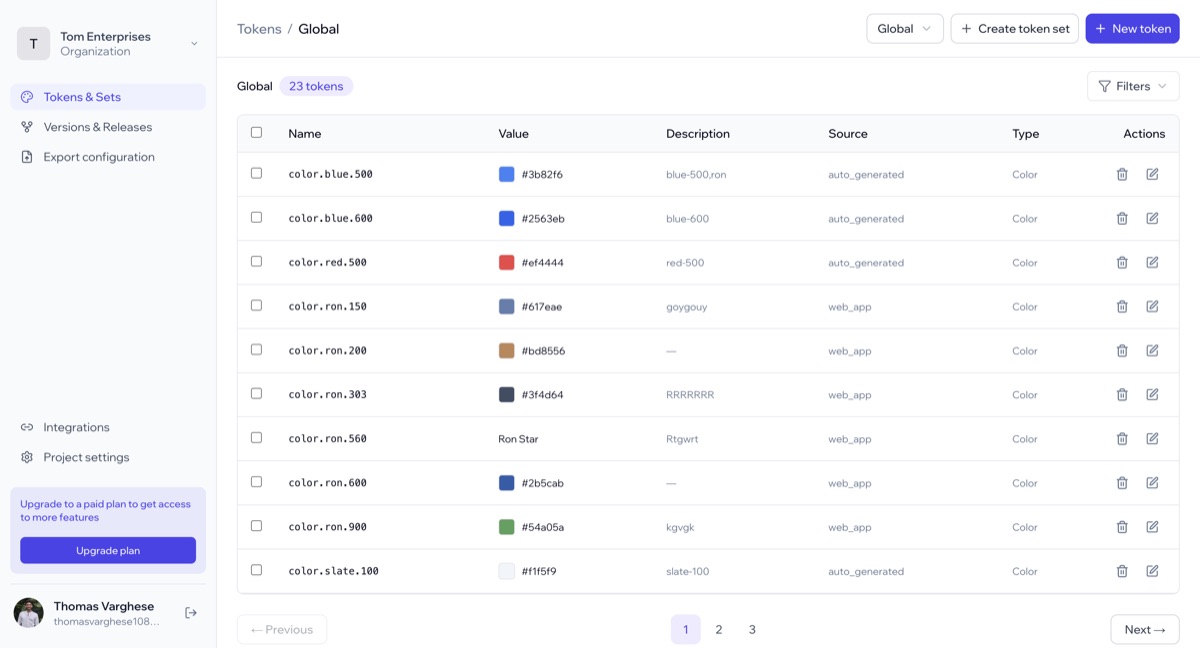Screen dimensions: 1200x648
Task: Toggle the select-all checkbox in table header
Action: click(256, 132)
